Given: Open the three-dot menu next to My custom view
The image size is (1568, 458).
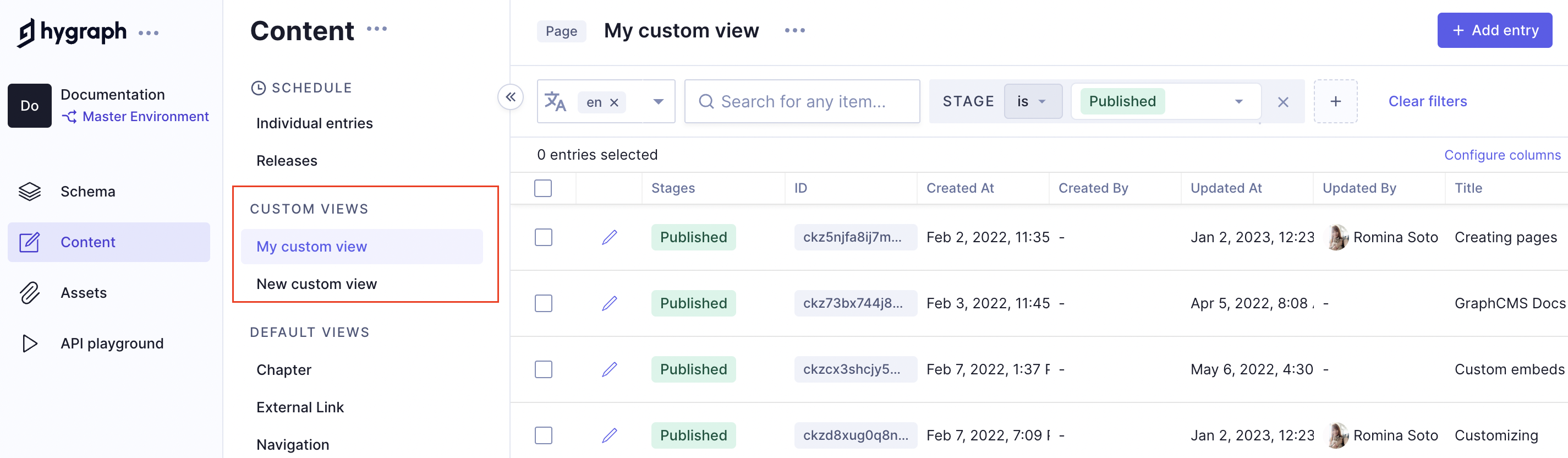Looking at the screenshot, I should [x=794, y=30].
